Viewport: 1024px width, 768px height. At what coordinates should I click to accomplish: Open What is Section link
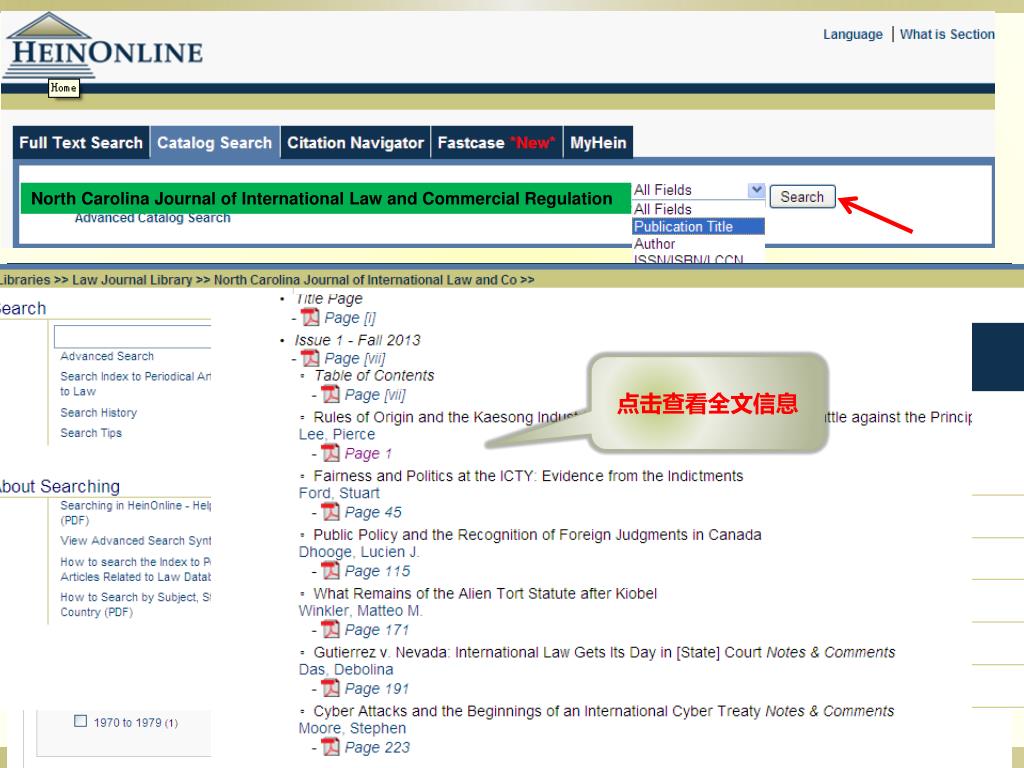(947, 35)
